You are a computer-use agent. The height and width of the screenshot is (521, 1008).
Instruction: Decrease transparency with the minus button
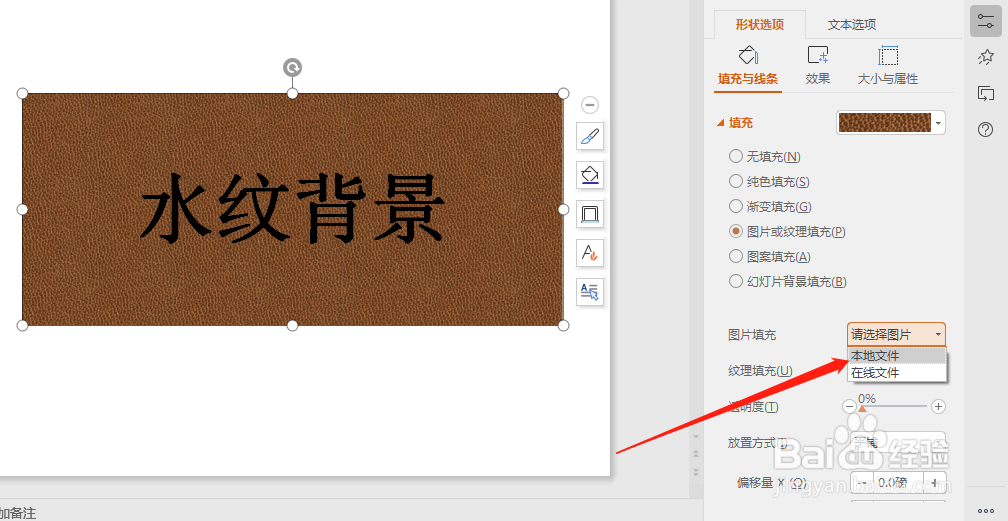click(x=849, y=407)
